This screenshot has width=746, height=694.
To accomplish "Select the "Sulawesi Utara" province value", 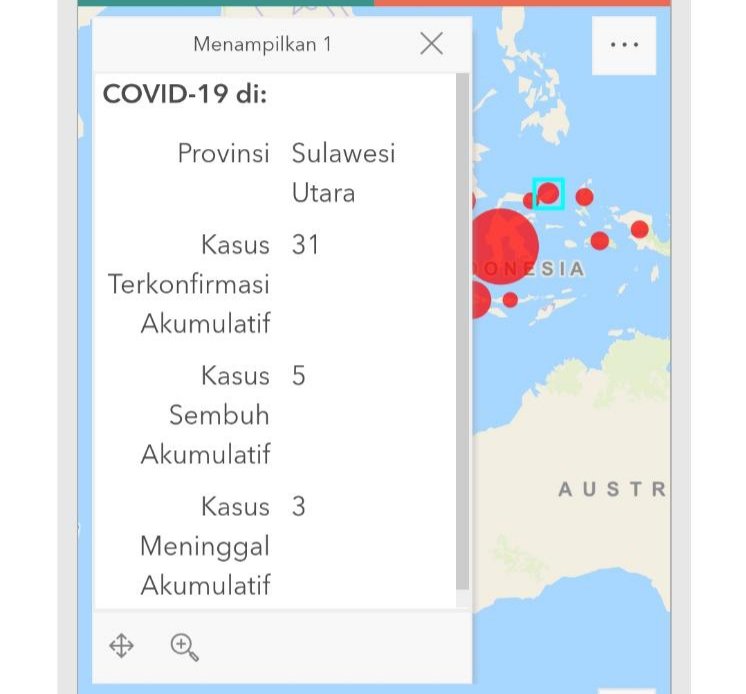I will click(343, 172).
